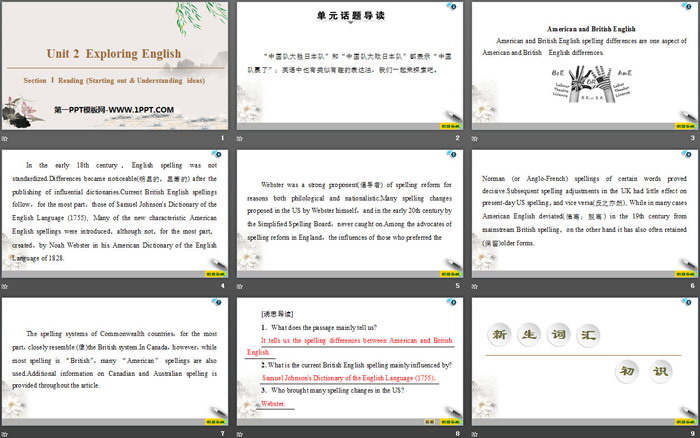Click the blue corner icon on slide 7
Screen dimensions: 700x438
coord(217,302)
